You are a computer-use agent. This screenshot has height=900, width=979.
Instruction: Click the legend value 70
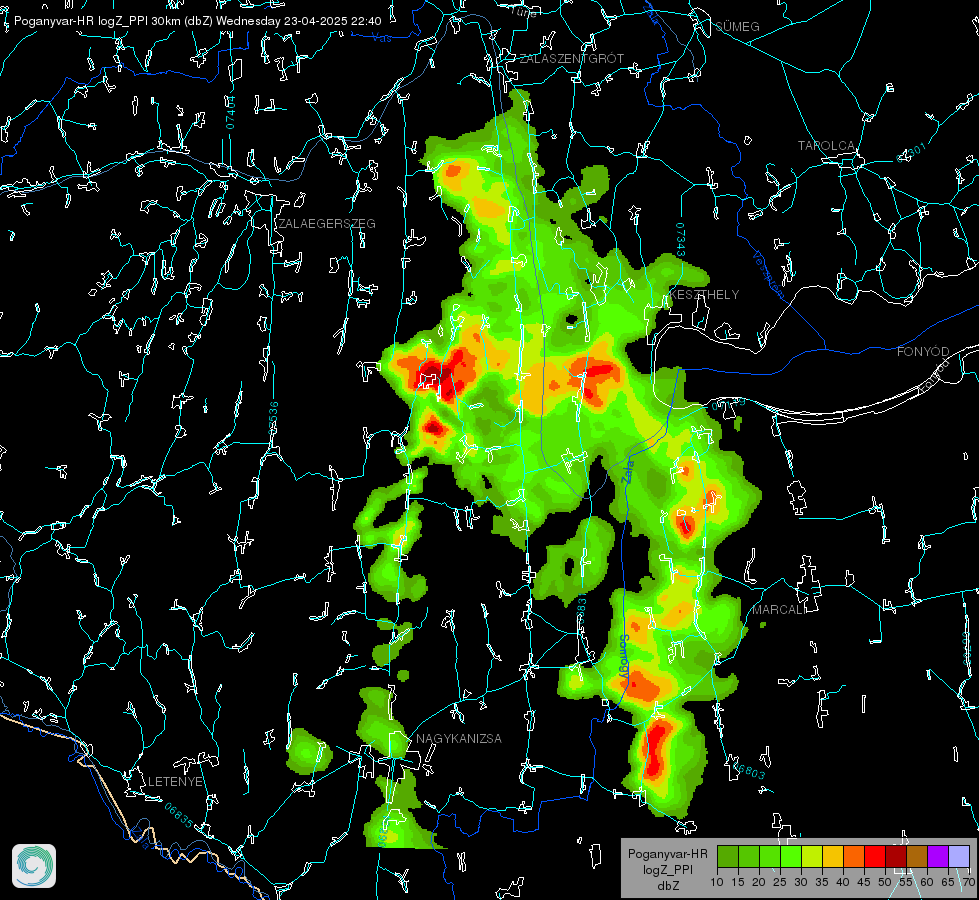[969, 882]
